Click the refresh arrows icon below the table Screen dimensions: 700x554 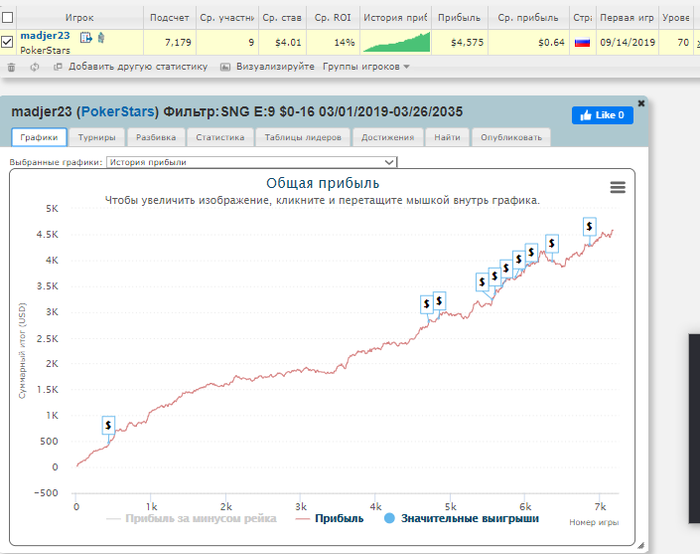[34, 67]
